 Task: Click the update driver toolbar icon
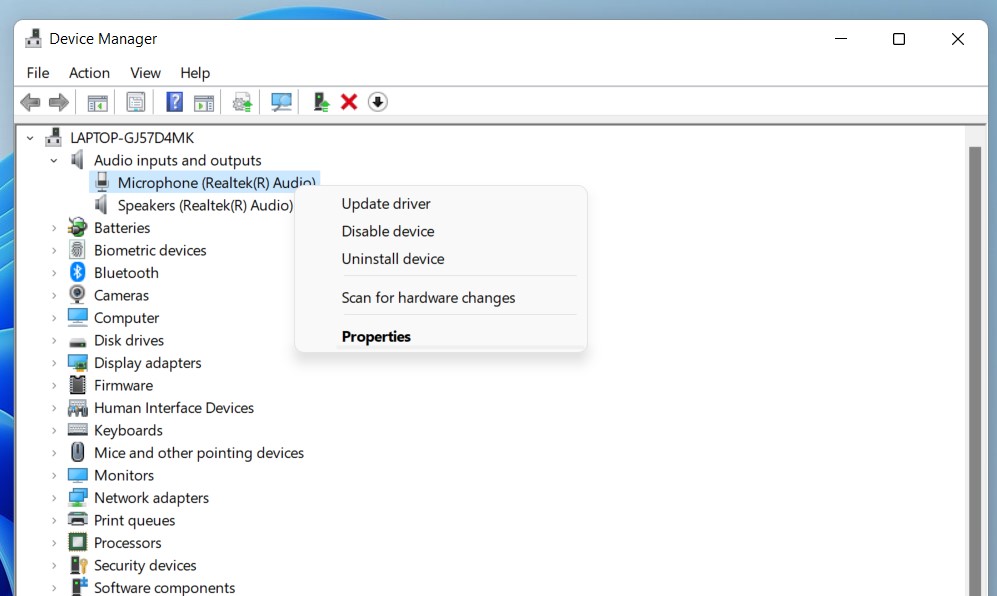click(321, 102)
